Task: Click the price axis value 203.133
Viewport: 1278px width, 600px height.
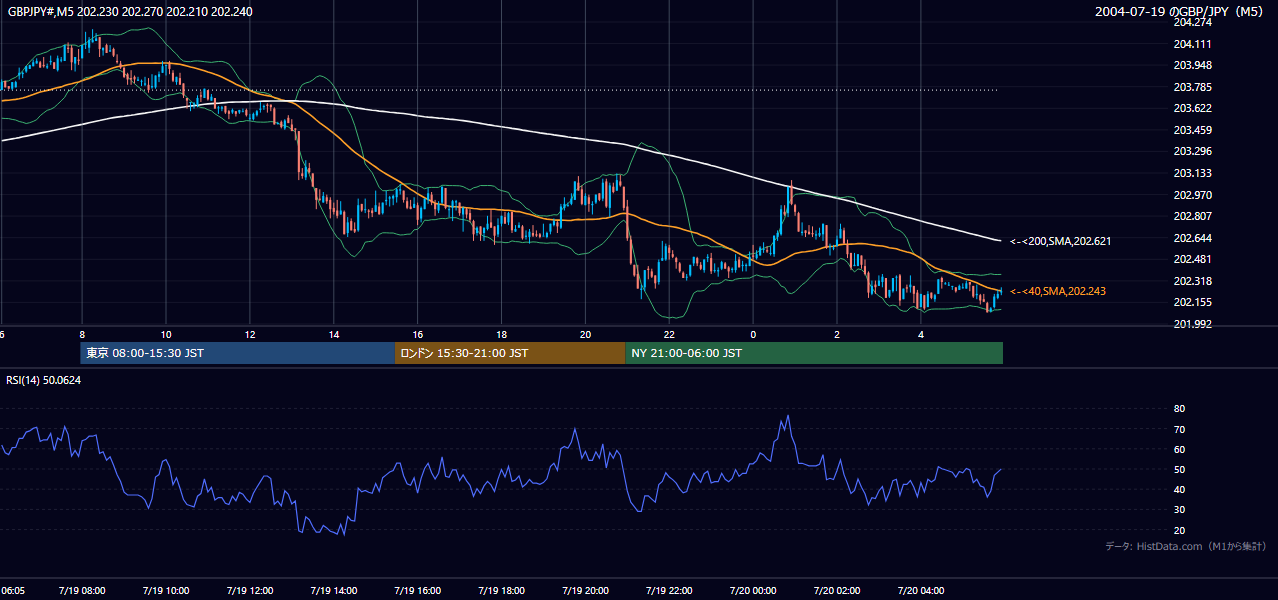Action: coord(1192,173)
